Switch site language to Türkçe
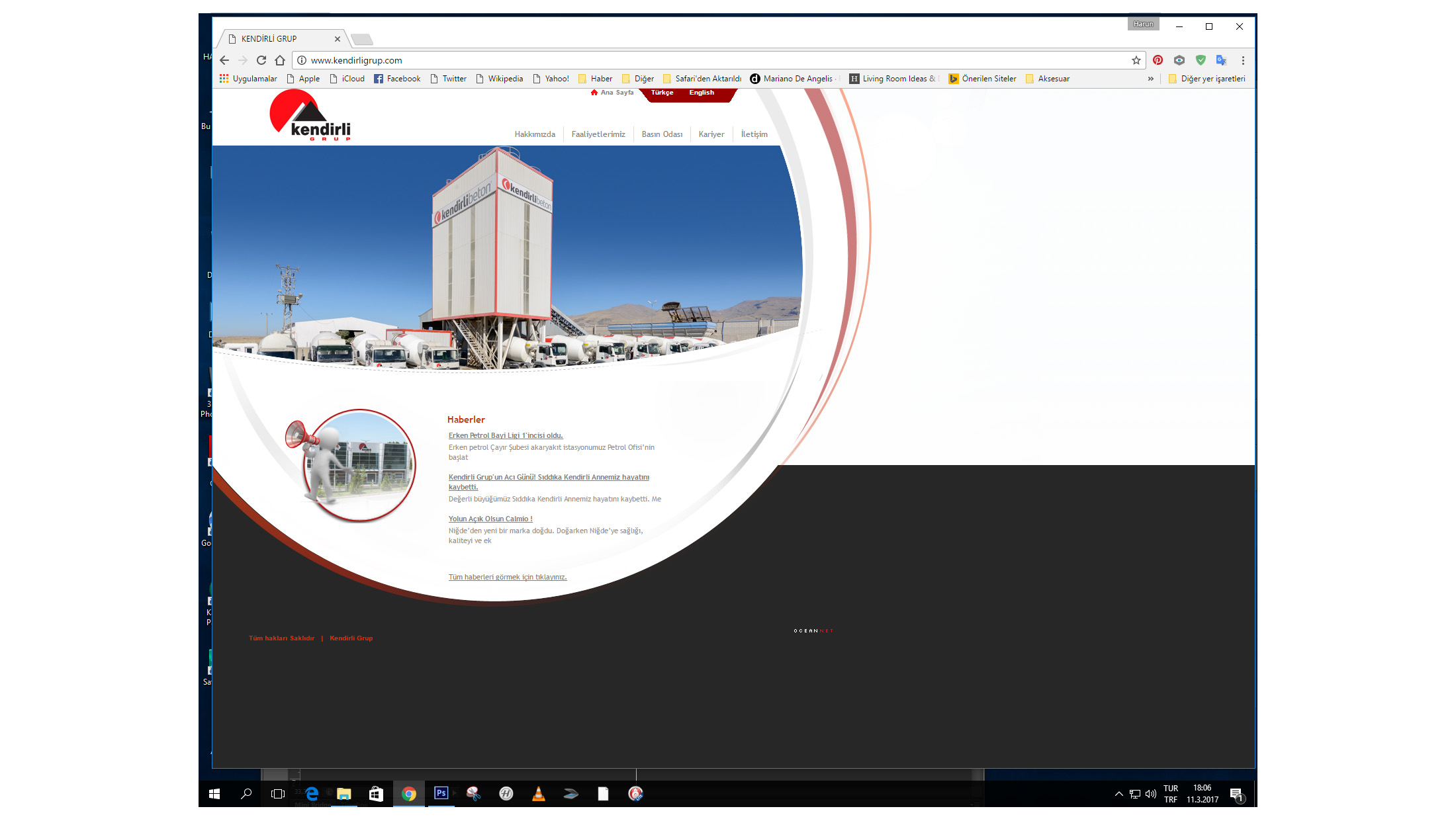Screen dimensions: 1456x819 pos(662,93)
